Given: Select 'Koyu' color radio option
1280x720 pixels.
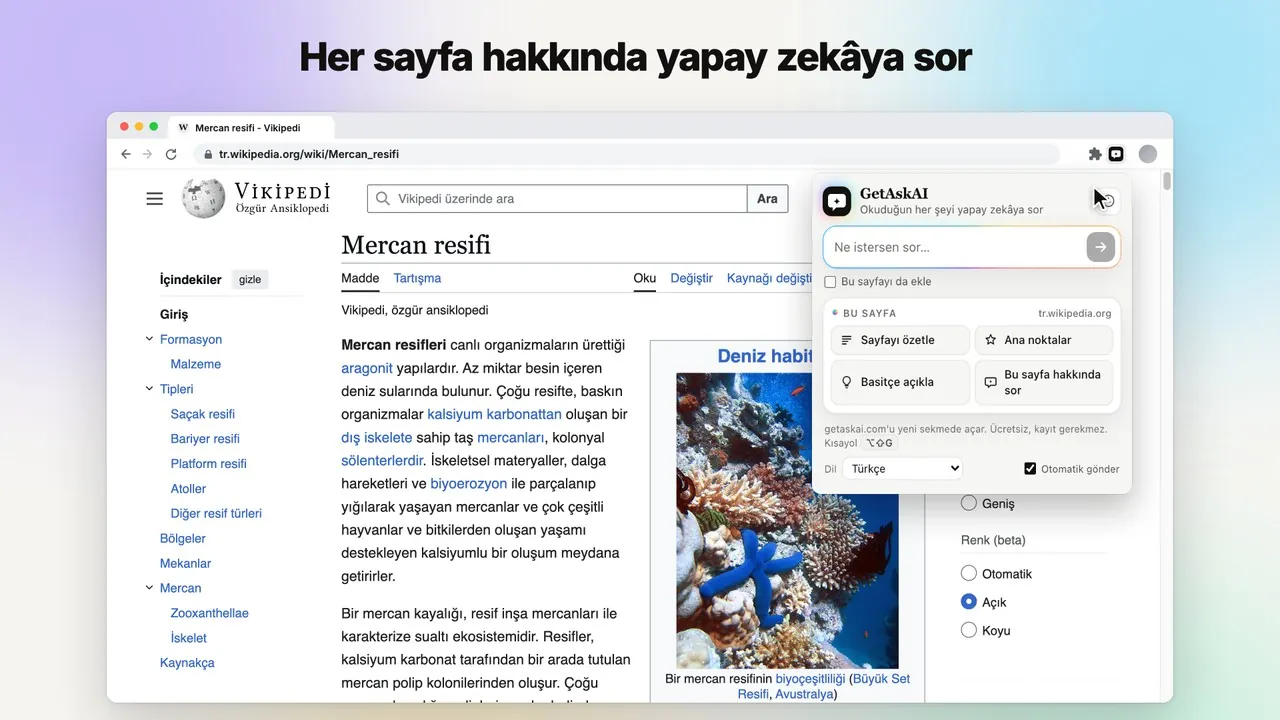Looking at the screenshot, I should pos(968,630).
